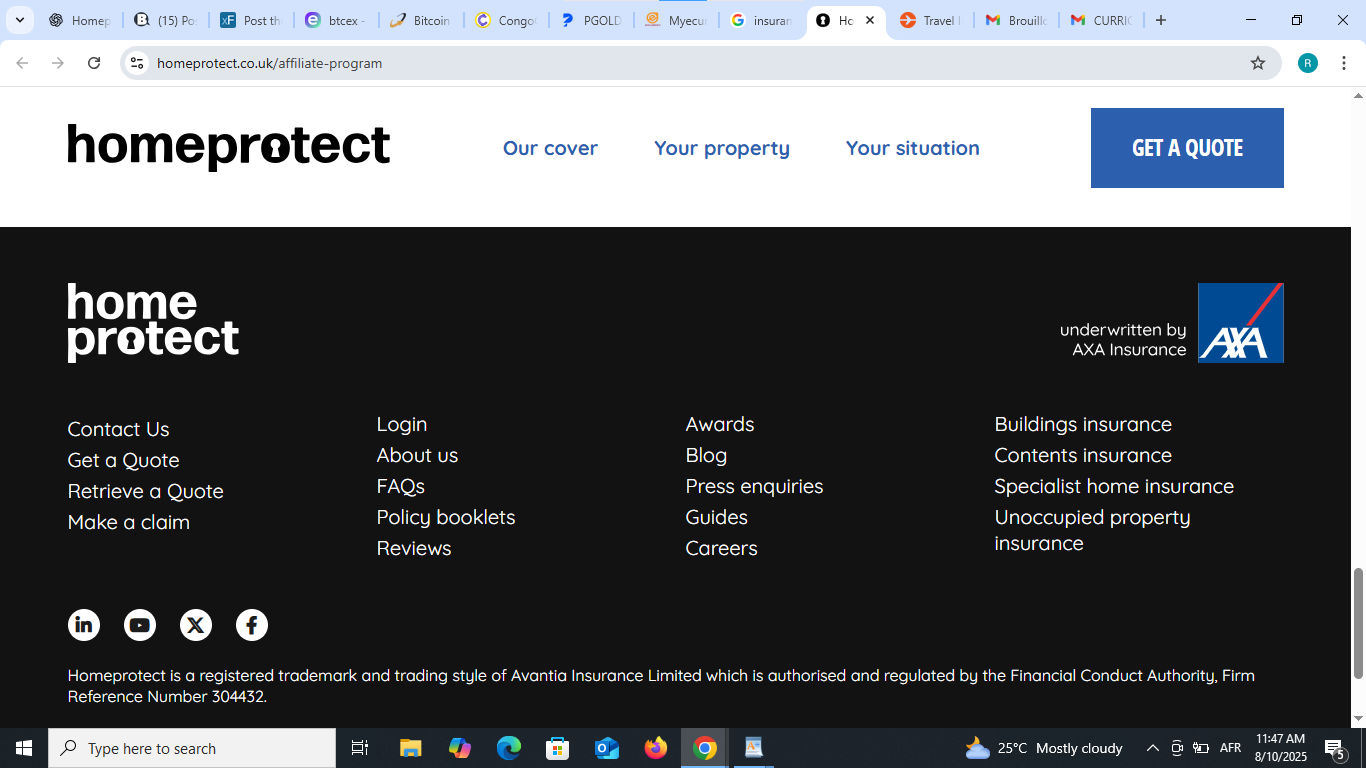Click the page vertical scrollbar thumb

[1358, 623]
